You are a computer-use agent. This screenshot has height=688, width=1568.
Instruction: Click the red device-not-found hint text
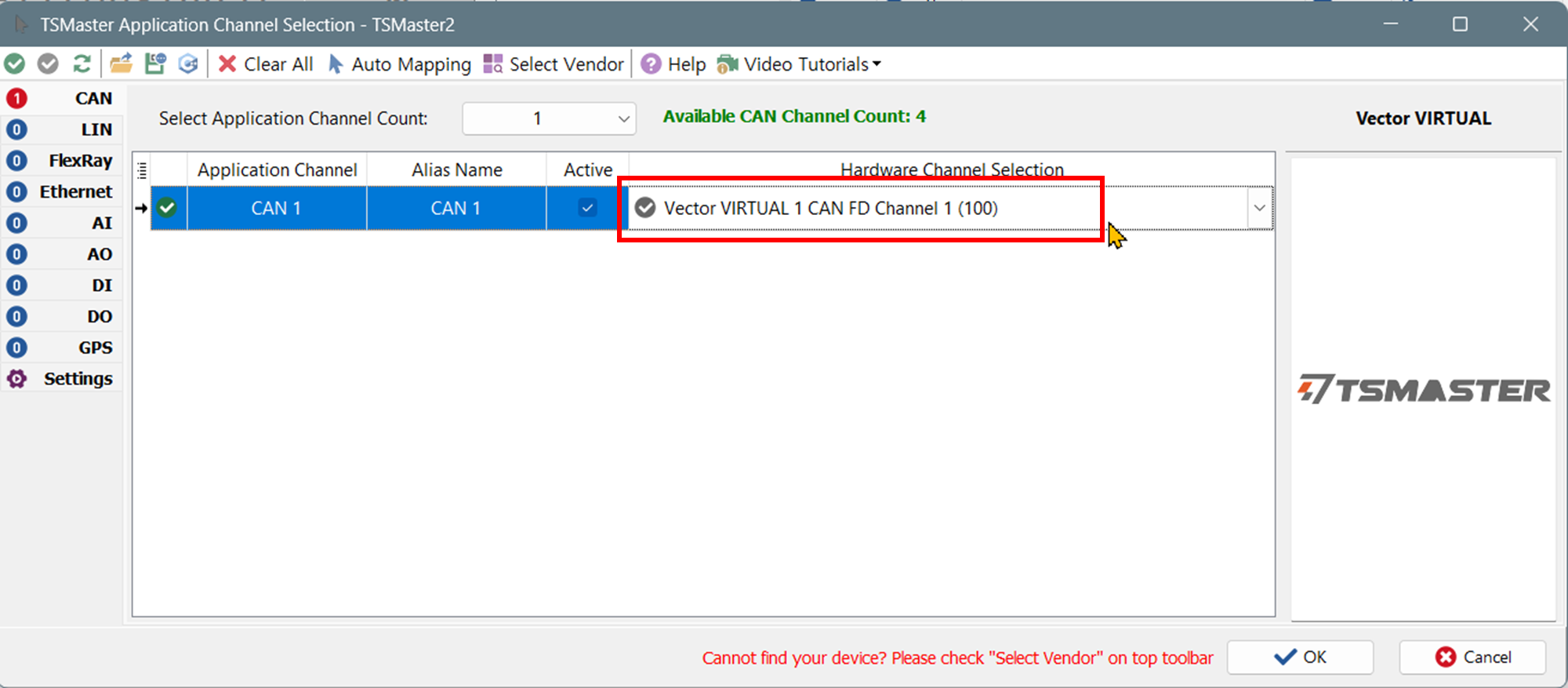[x=957, y=658]
